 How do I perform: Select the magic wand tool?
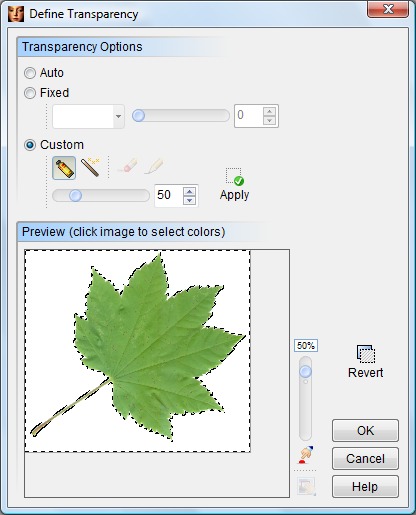(90, 167)
